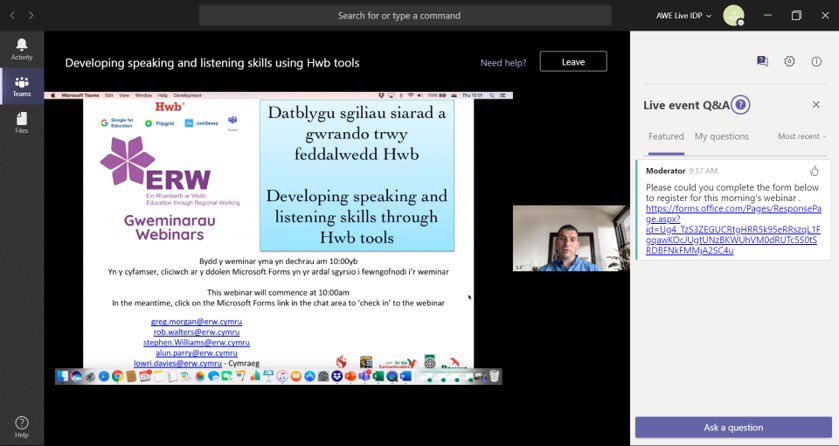Open the user profile avatar
This screenshot has width=839, height=446.
pos(733,16)
